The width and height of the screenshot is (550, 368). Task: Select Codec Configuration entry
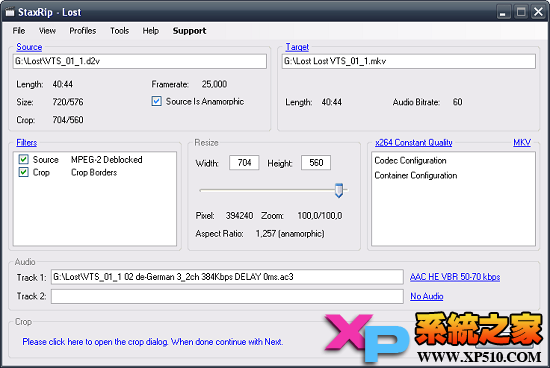pyautogui.click(x=410, y=161)
